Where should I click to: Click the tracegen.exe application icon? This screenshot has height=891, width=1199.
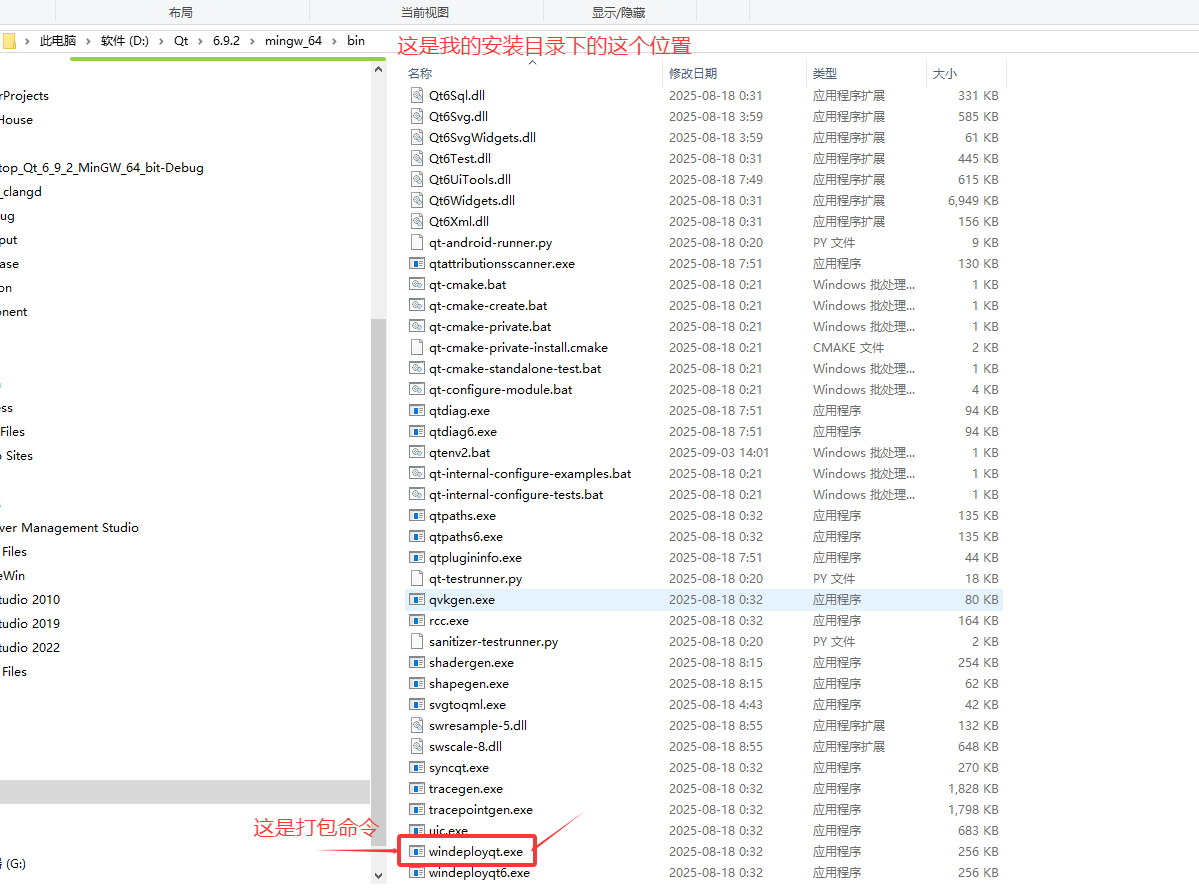click(417, 789)
